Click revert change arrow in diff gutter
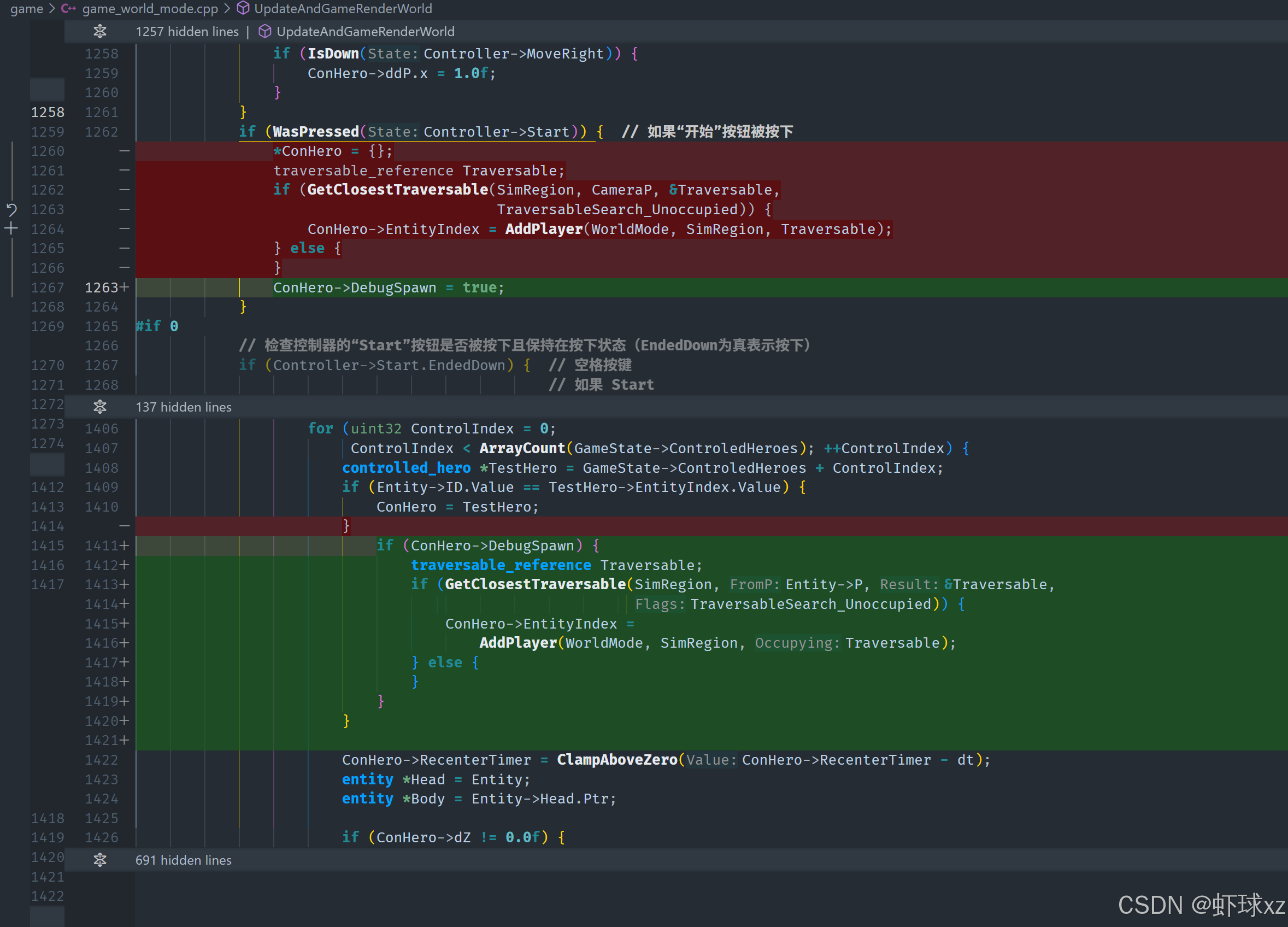This screenshot has width=1288, height=927. click(11, 209)
